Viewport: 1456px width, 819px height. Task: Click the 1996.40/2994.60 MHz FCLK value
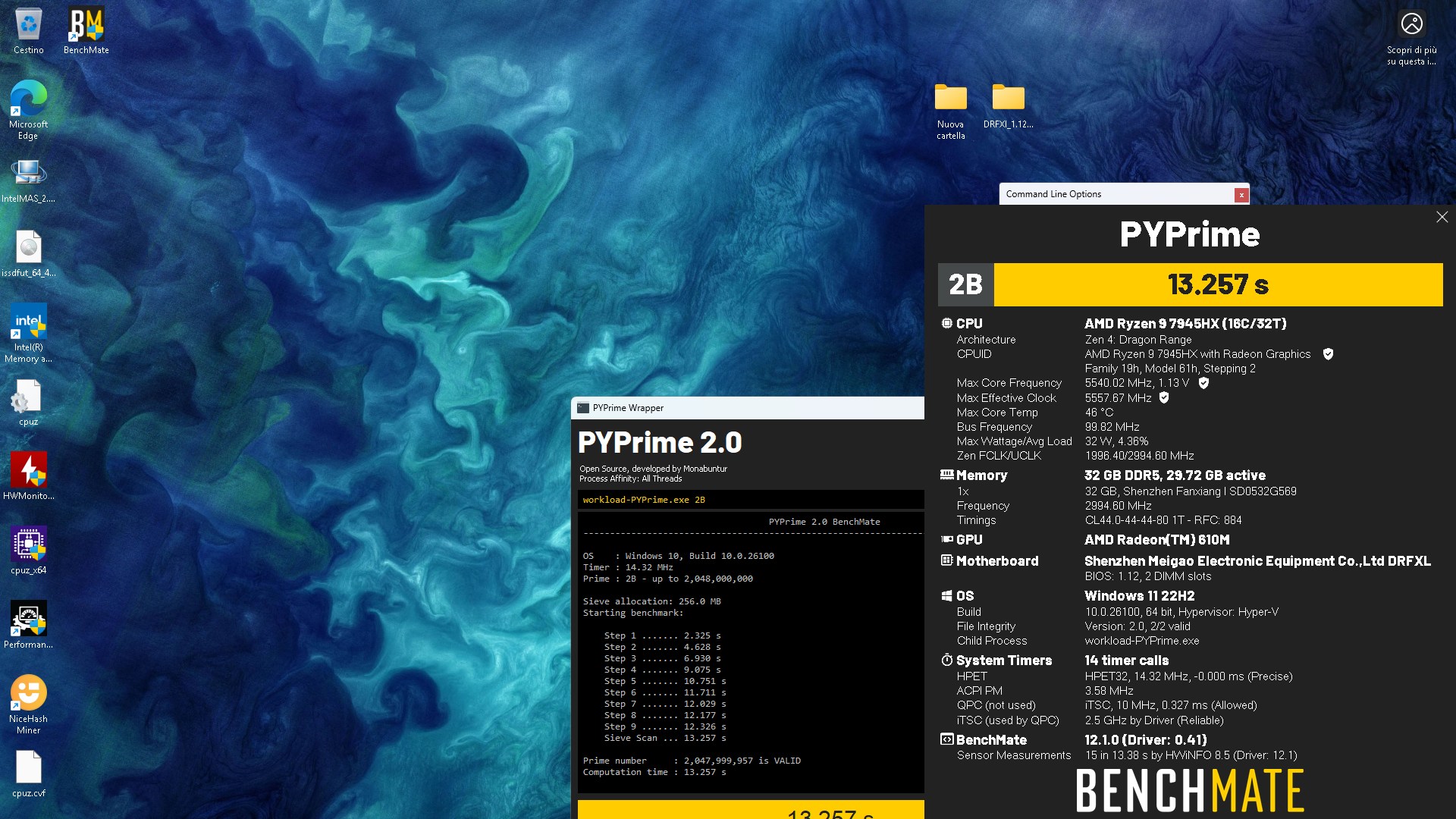tap(1139, 456)
